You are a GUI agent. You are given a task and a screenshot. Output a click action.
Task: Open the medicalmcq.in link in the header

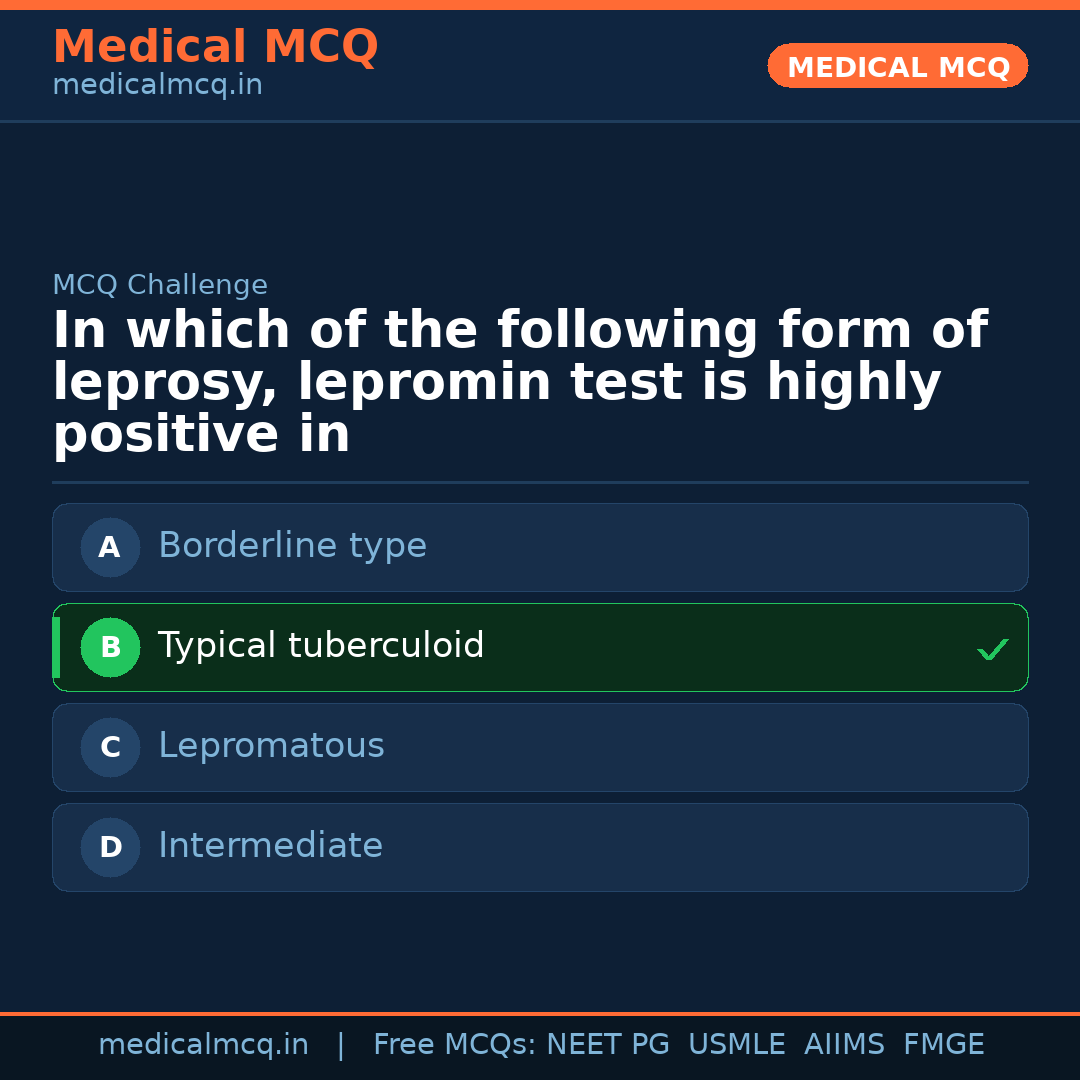[x=156, y=84]
